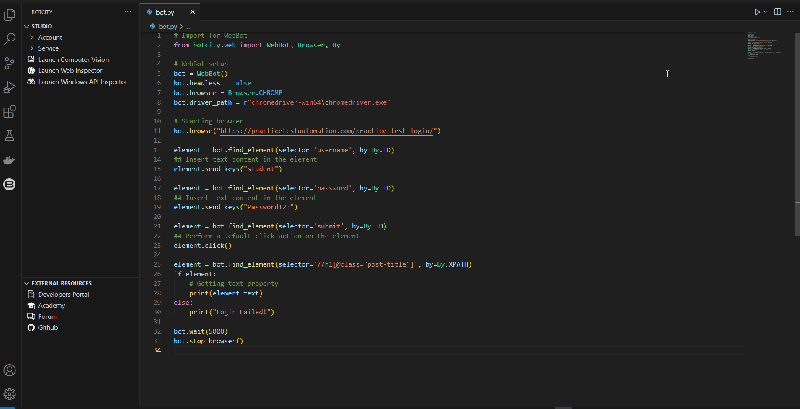Open the Manage gear icon
Image resolution: width=800 pixels, height=409 pixels.
click(10, 394)
